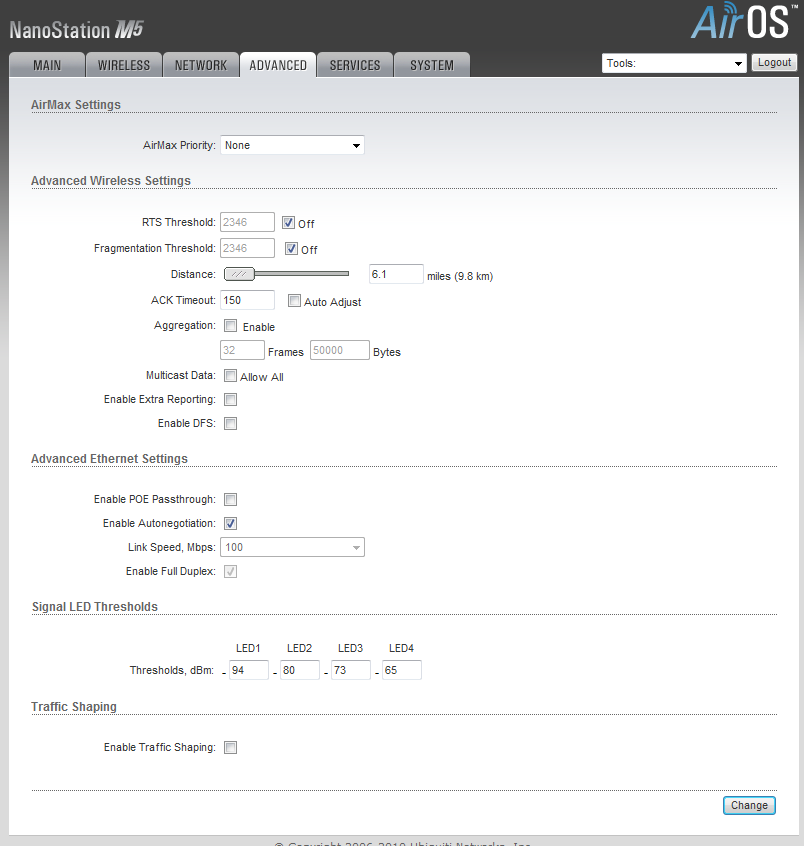
Task: Click the Logout button
Action: (x=774, y=63)
